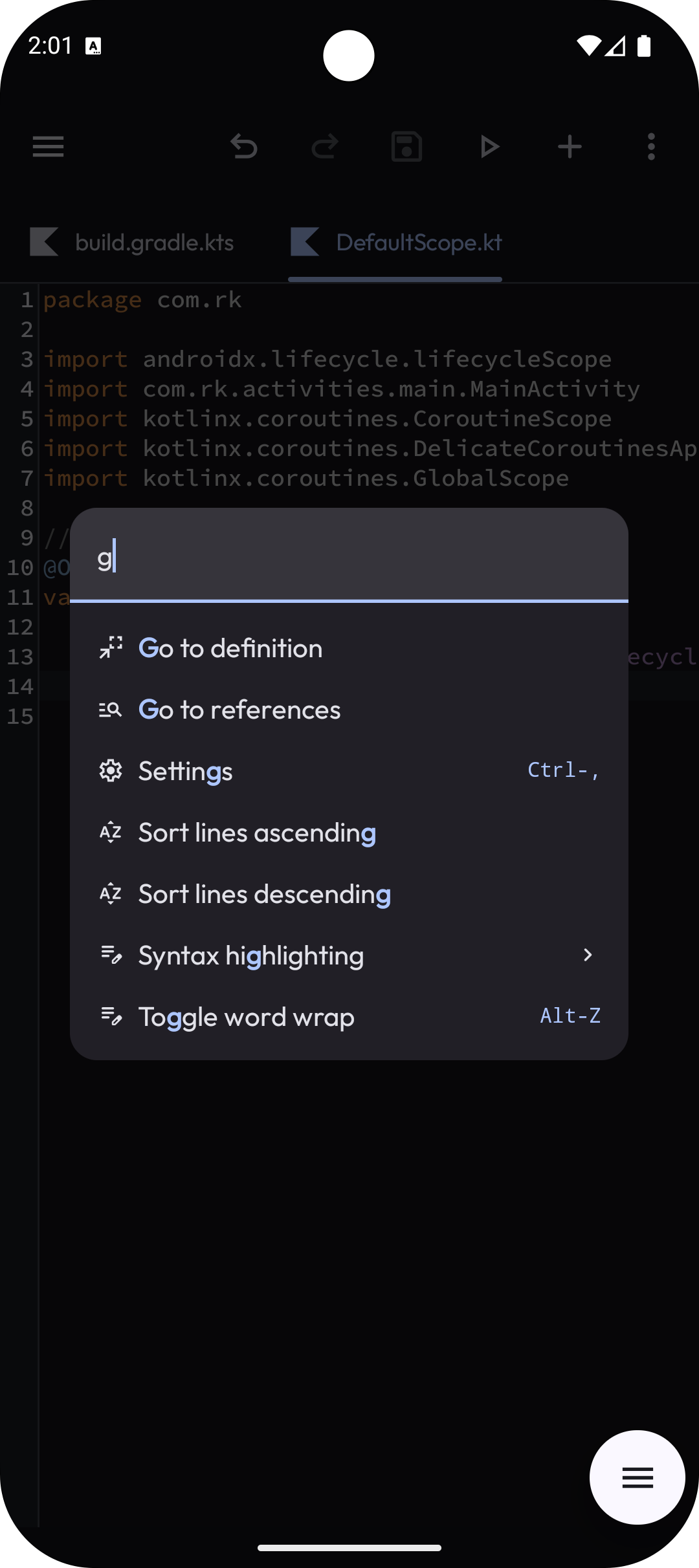Click the import DelicateCoroutinesApi line
The height and width of the screenshot is (1568, 699).
(x=370, y=448)
